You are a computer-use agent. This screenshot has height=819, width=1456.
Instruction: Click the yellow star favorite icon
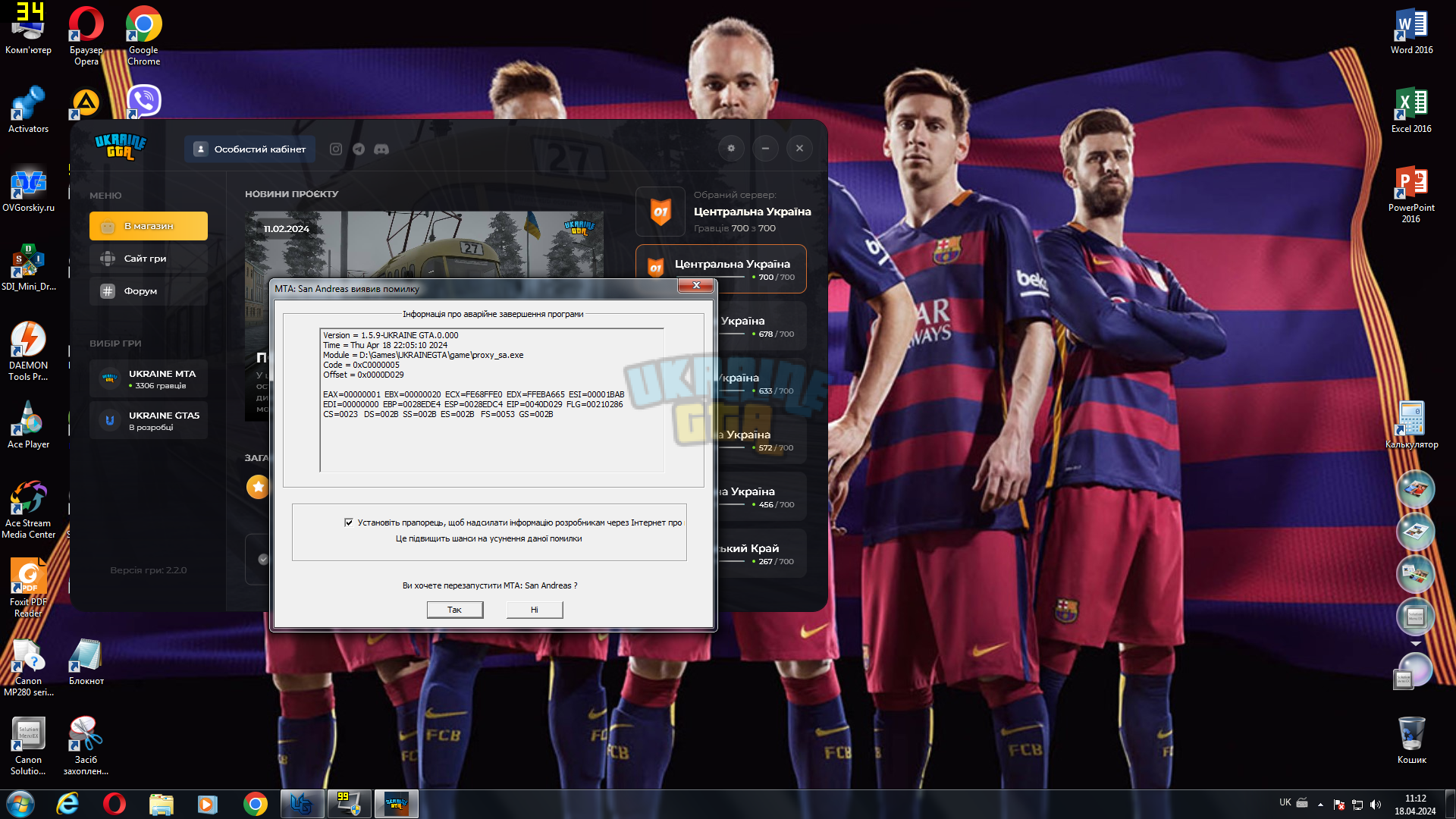(x=258, y=487)
